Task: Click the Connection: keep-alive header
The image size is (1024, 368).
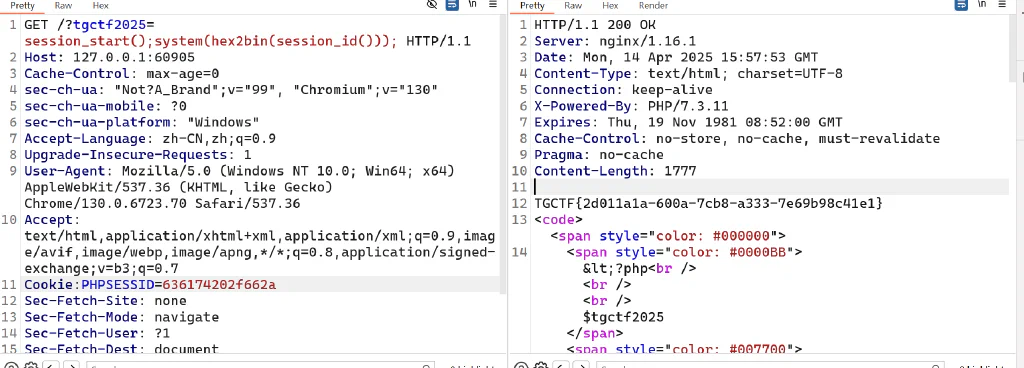Action: coord(623,90)
